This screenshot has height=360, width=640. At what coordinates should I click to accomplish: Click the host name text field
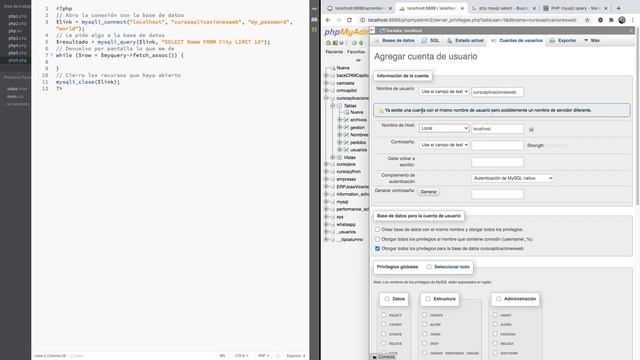[497, 129]
